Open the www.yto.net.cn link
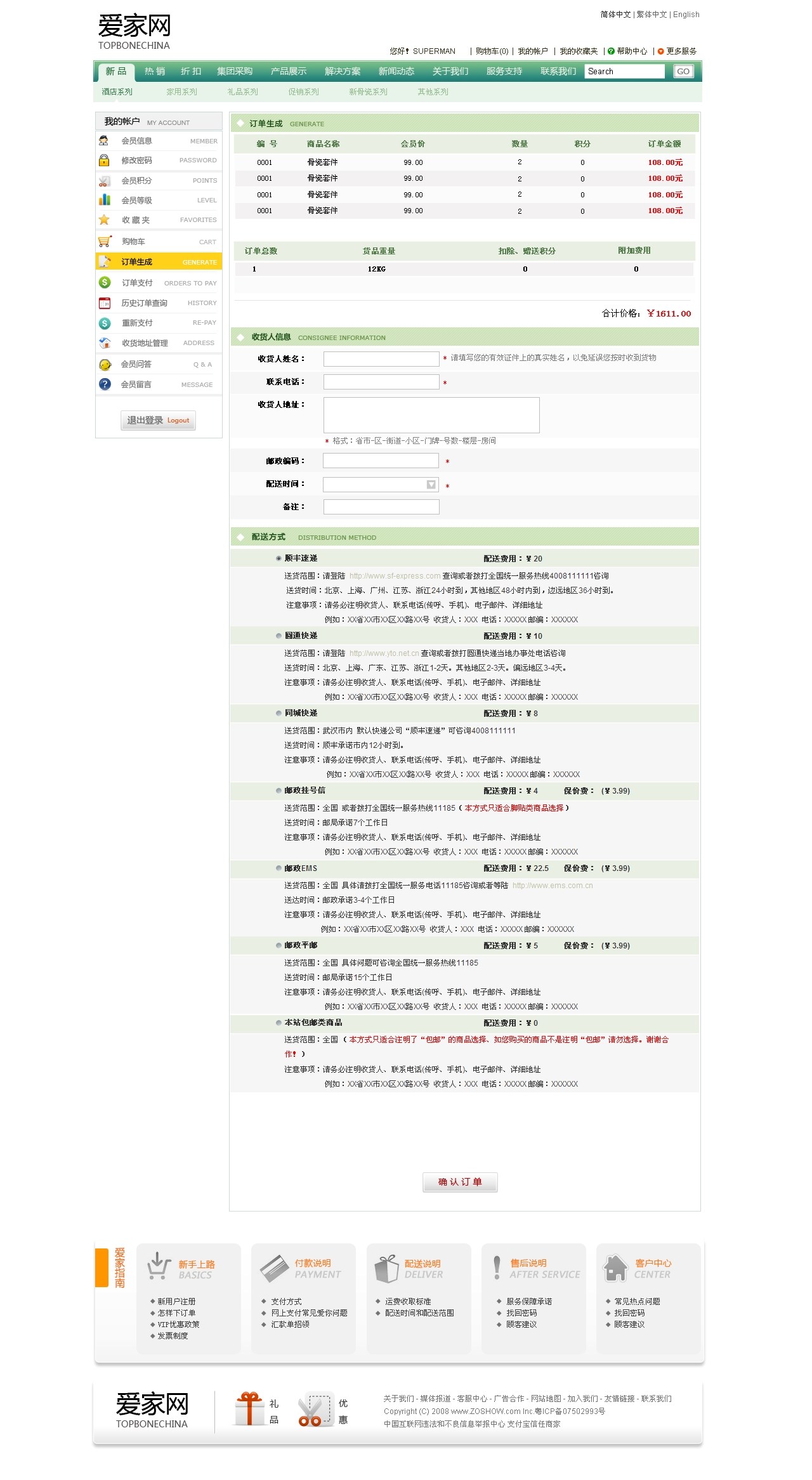 [384, 653]
